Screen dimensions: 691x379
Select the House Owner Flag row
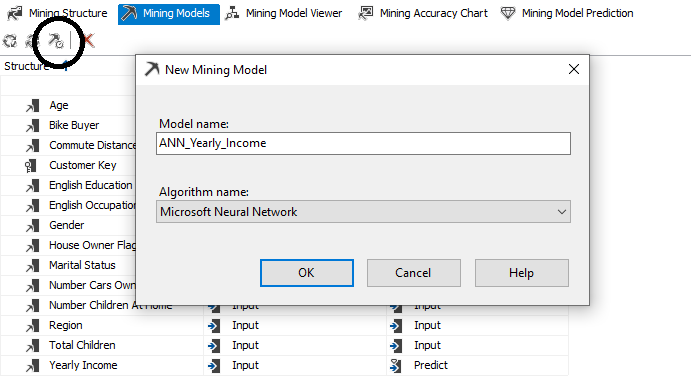coord(68,245)
